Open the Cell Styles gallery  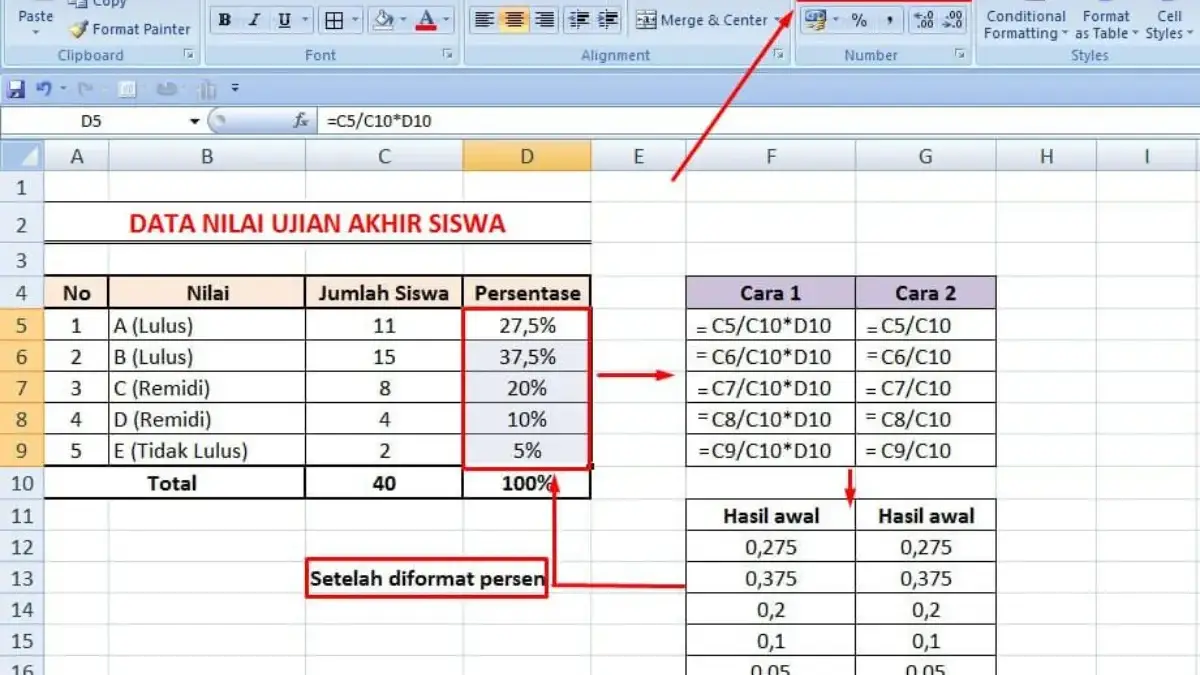click(x=1168, y=25)
